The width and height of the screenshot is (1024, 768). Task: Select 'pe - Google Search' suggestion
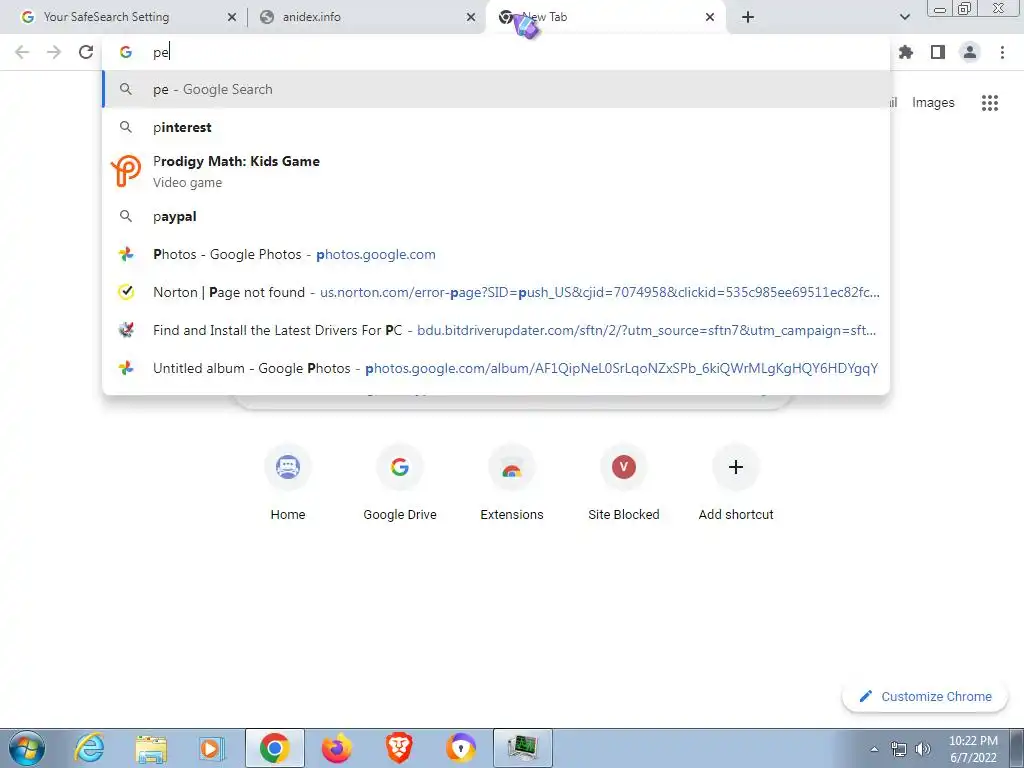click(x=496, y=89)
